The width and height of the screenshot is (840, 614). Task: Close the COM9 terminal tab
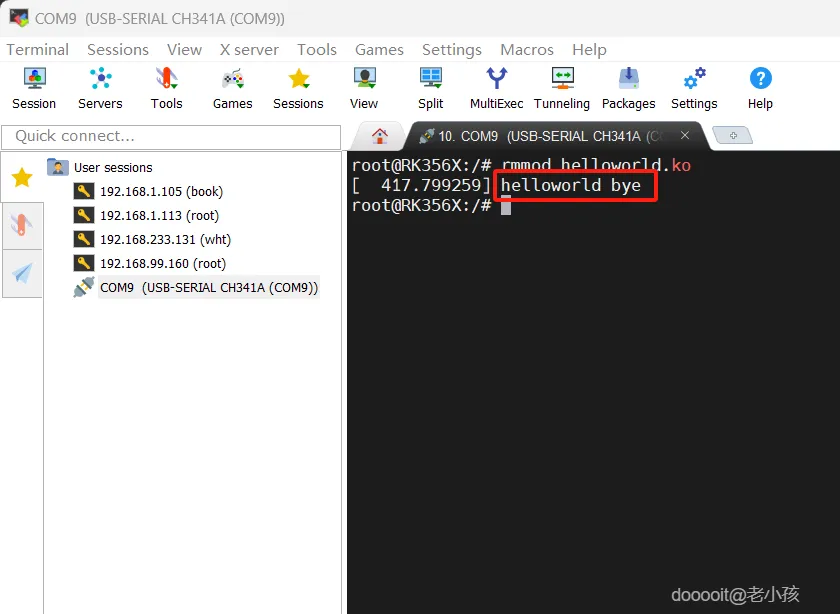click(685, 136)
